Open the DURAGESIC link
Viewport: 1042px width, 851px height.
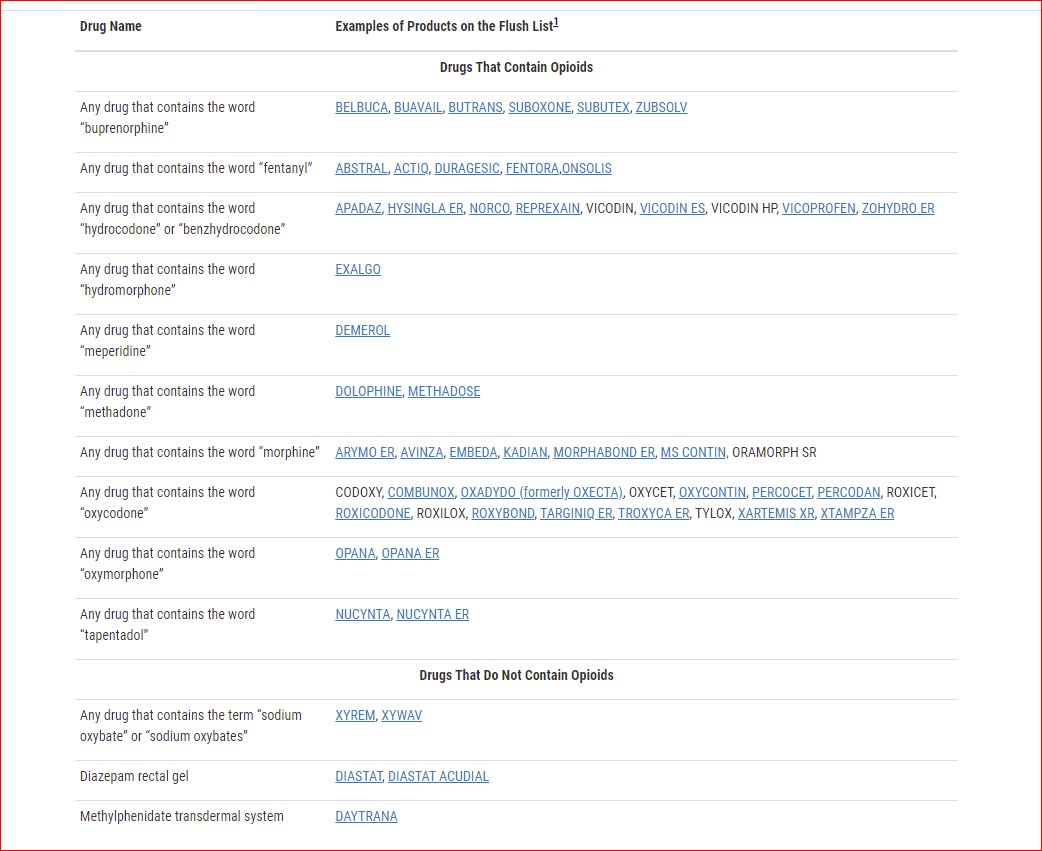(467, 169)
